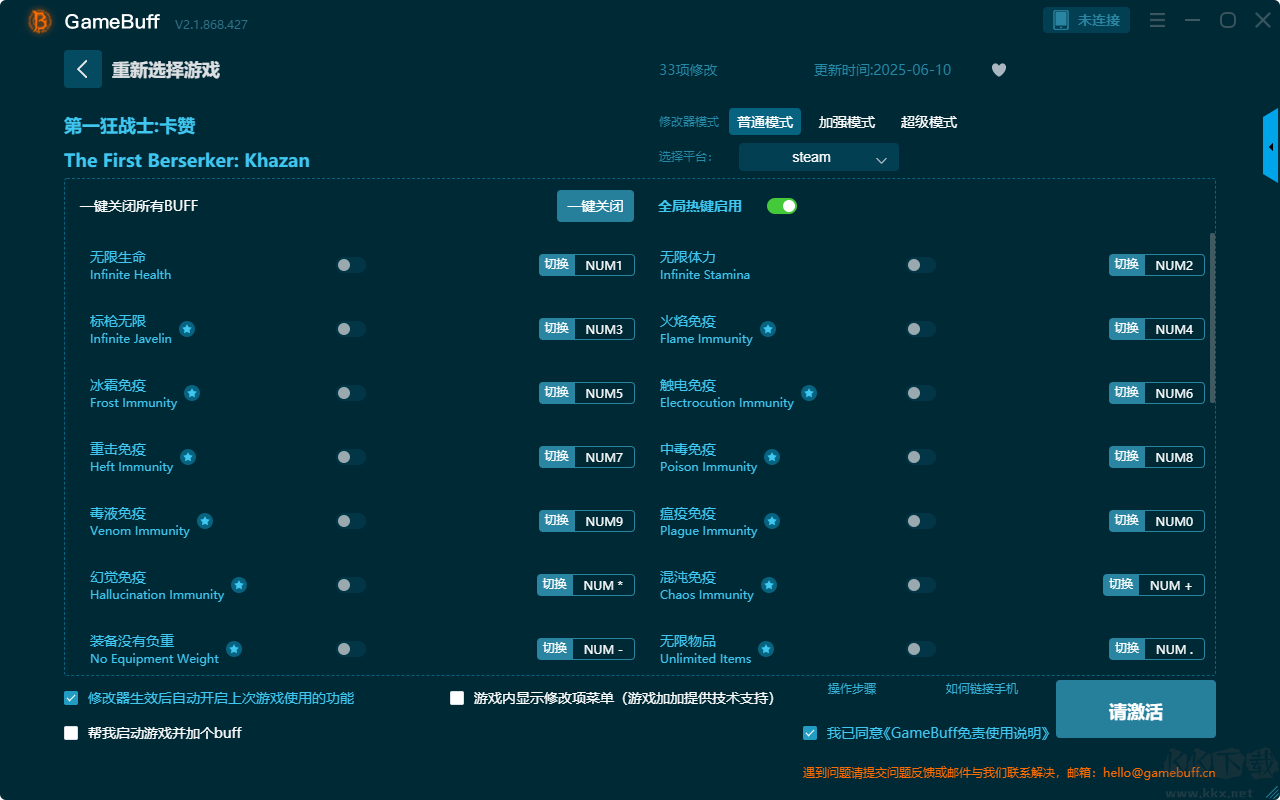Viewport: 1280px width, 800px height.
Task: Open the hamburger menu icon in title bar
Action: click(x=1157, y=20)
